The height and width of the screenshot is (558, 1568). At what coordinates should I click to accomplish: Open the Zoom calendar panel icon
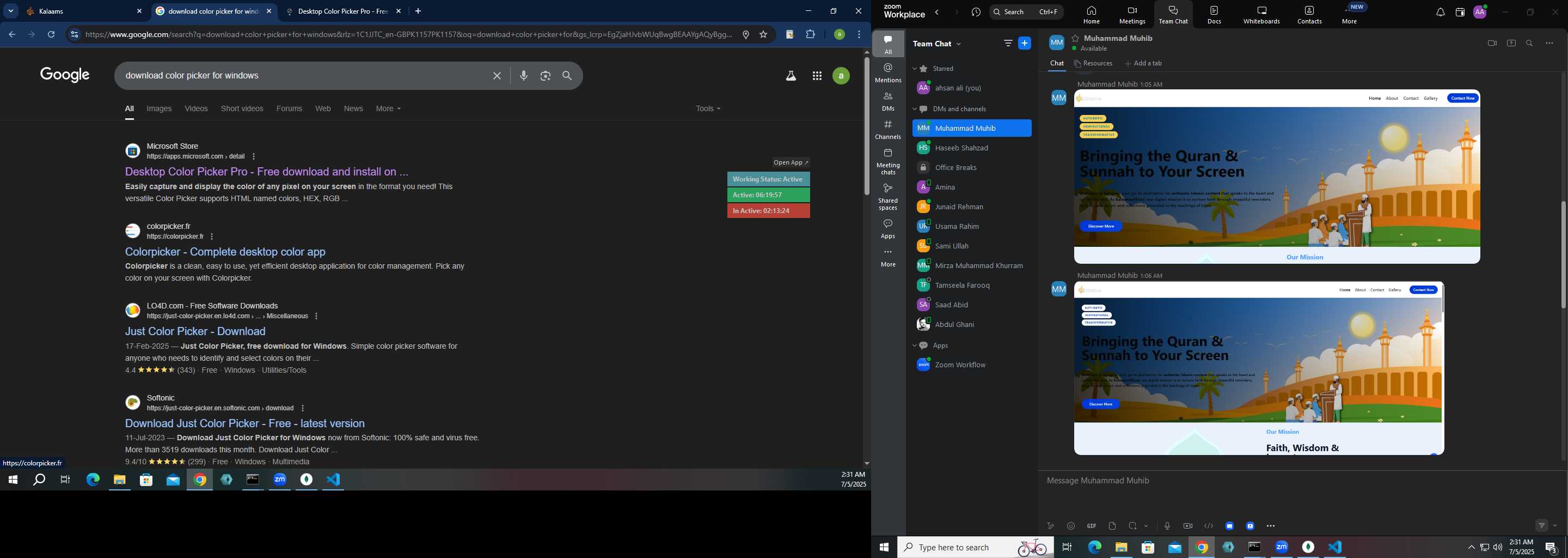click(x=1460, y=12)
